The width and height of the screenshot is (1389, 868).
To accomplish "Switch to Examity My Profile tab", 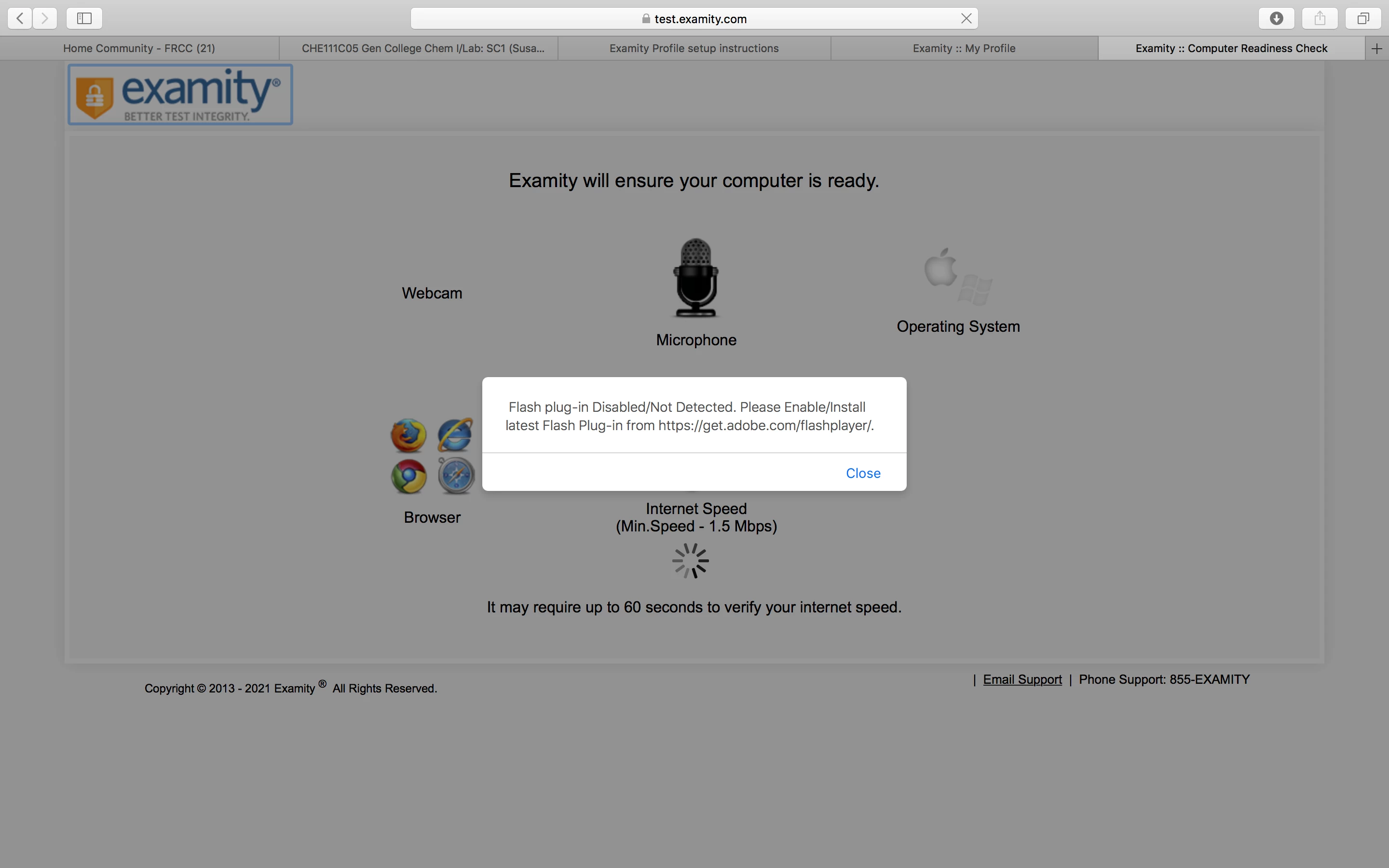I will coord(964,49).
